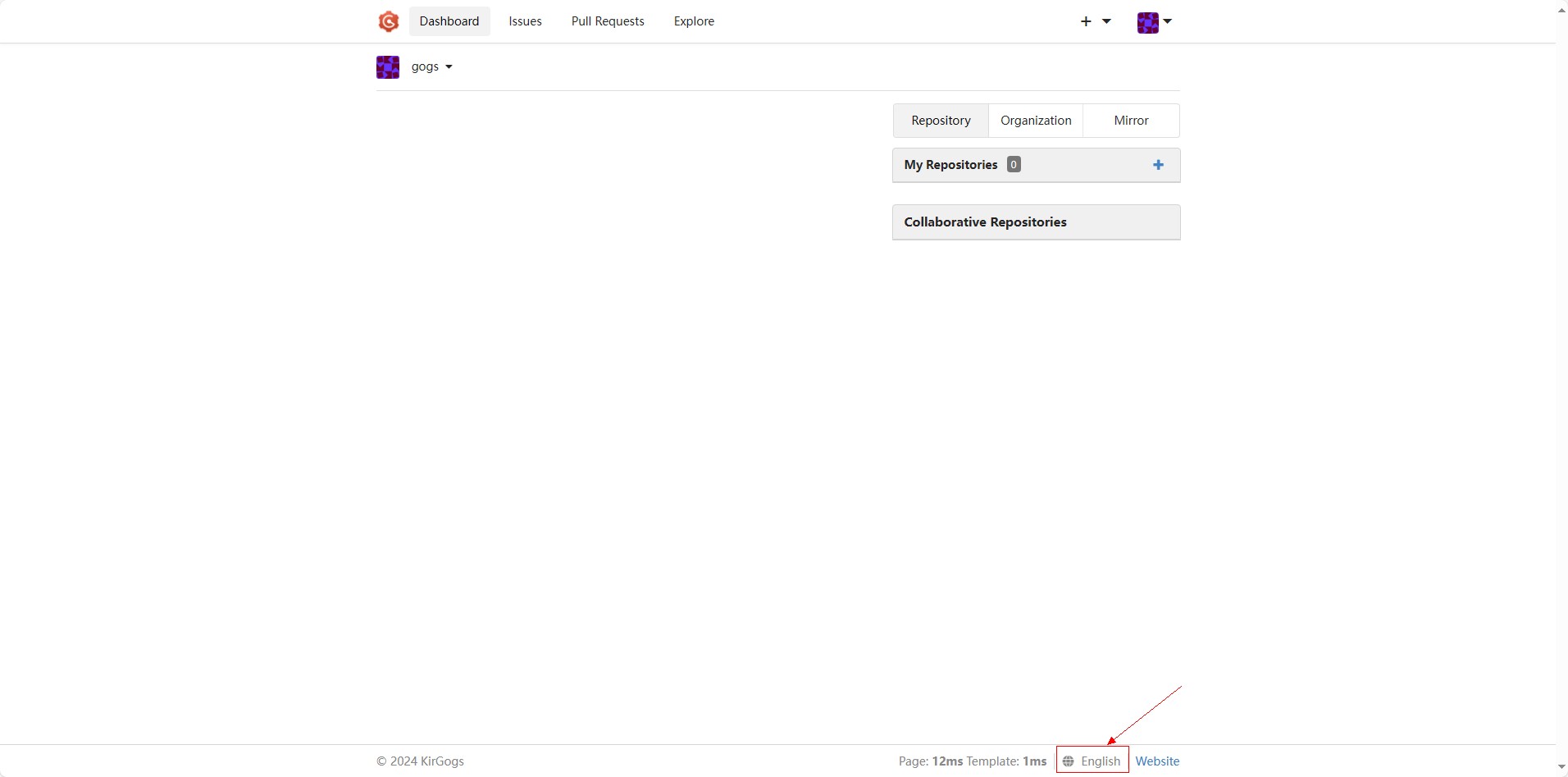Expand the gogs context switcher dropdown
The height and width of the screenshot is (777, 1568).
coord(432,66)
